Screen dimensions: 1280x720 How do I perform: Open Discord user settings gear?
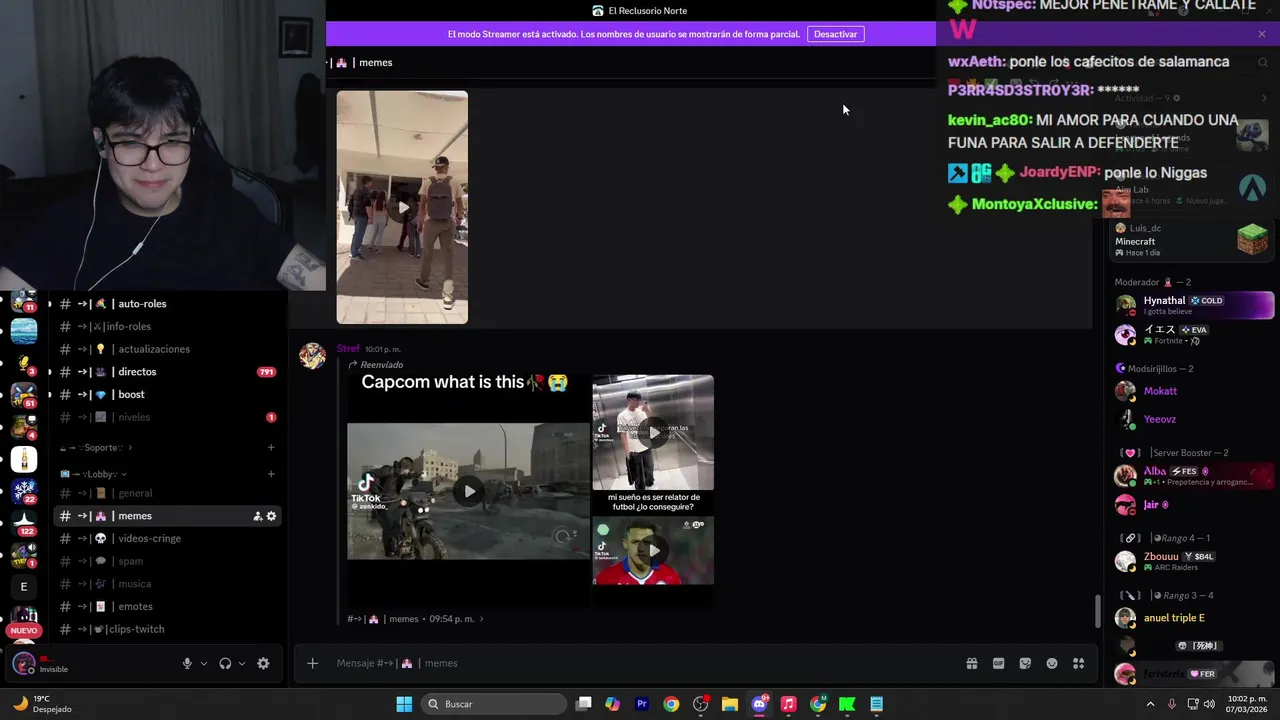[x=263, y=663]
